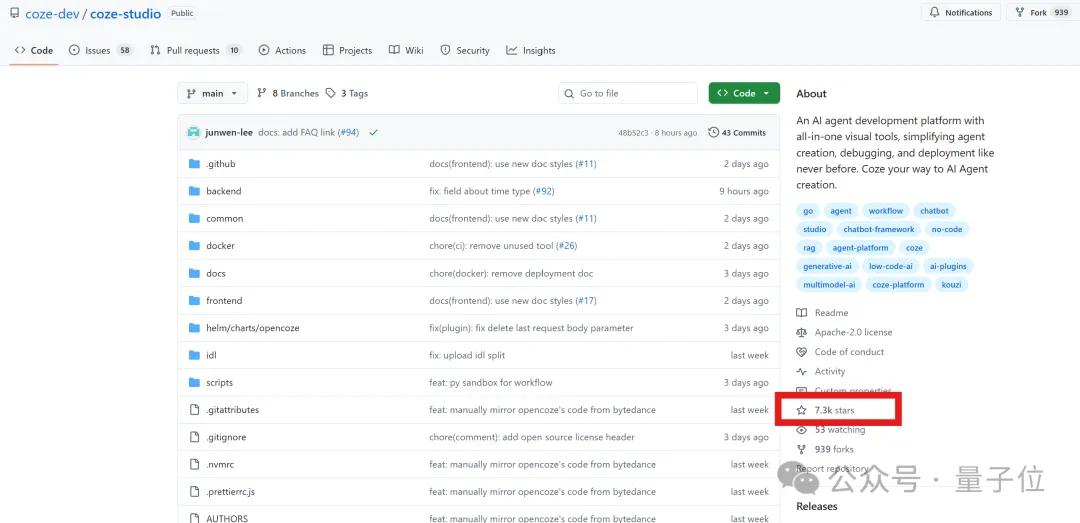Open the Fork 939 button

point(1043,13)
